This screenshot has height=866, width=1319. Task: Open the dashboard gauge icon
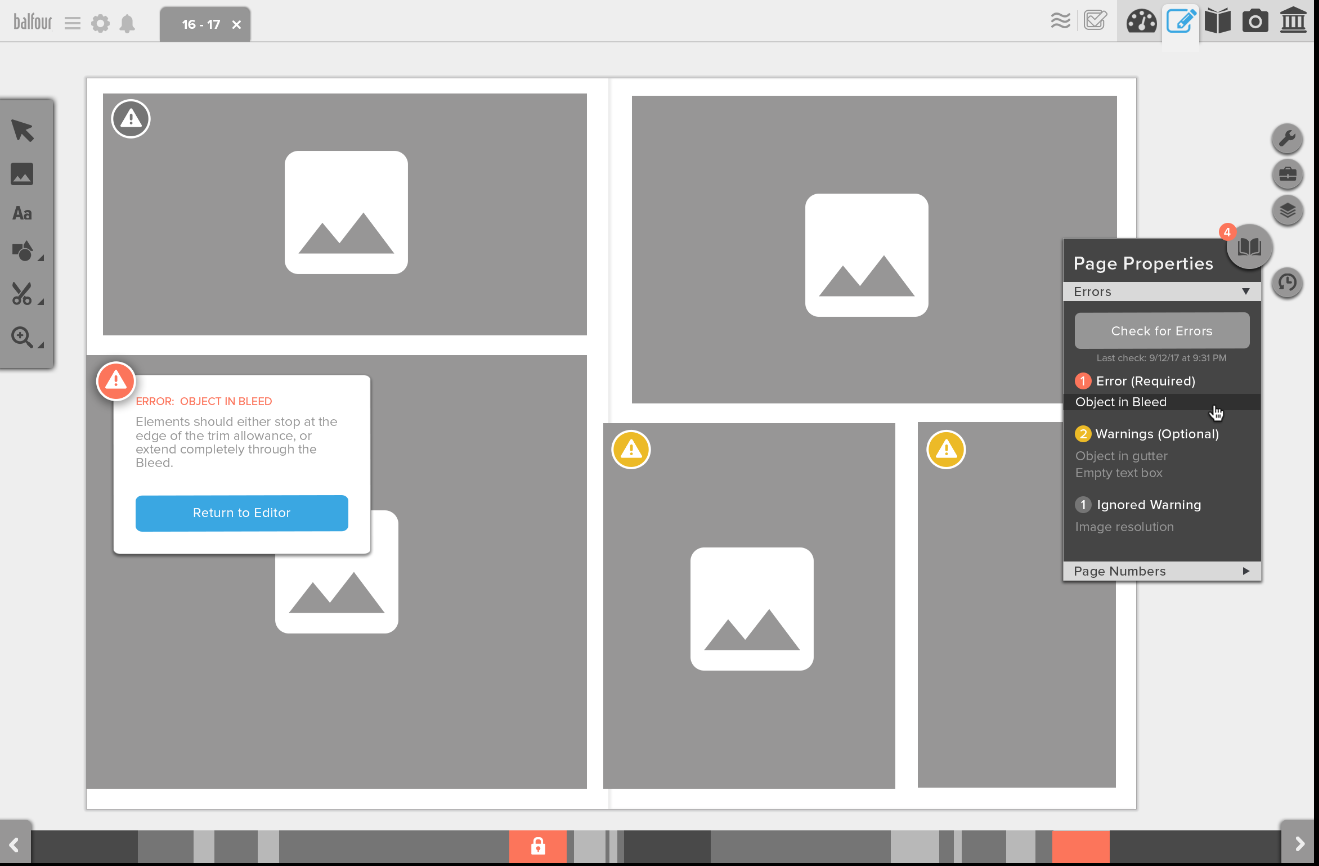(x=1141, y=20)
